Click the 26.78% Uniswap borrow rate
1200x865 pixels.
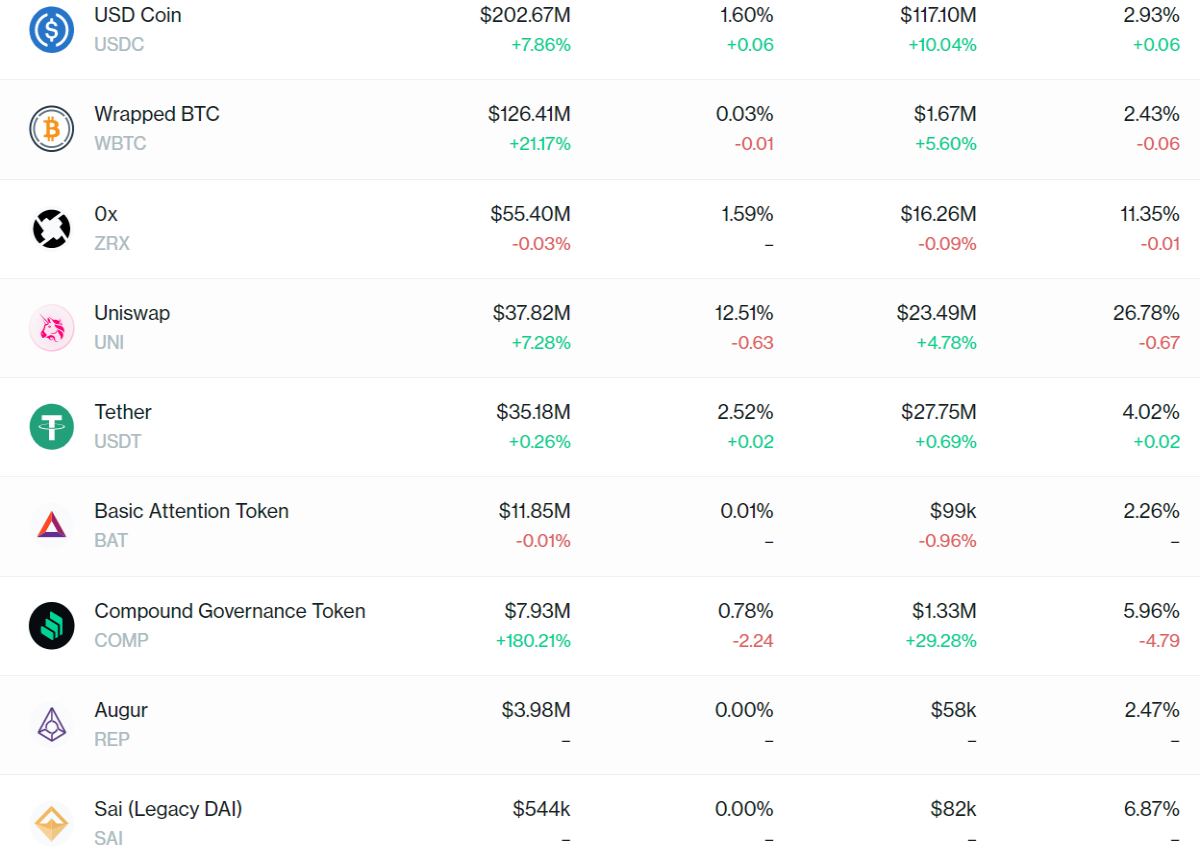(x=1146, y=313)
